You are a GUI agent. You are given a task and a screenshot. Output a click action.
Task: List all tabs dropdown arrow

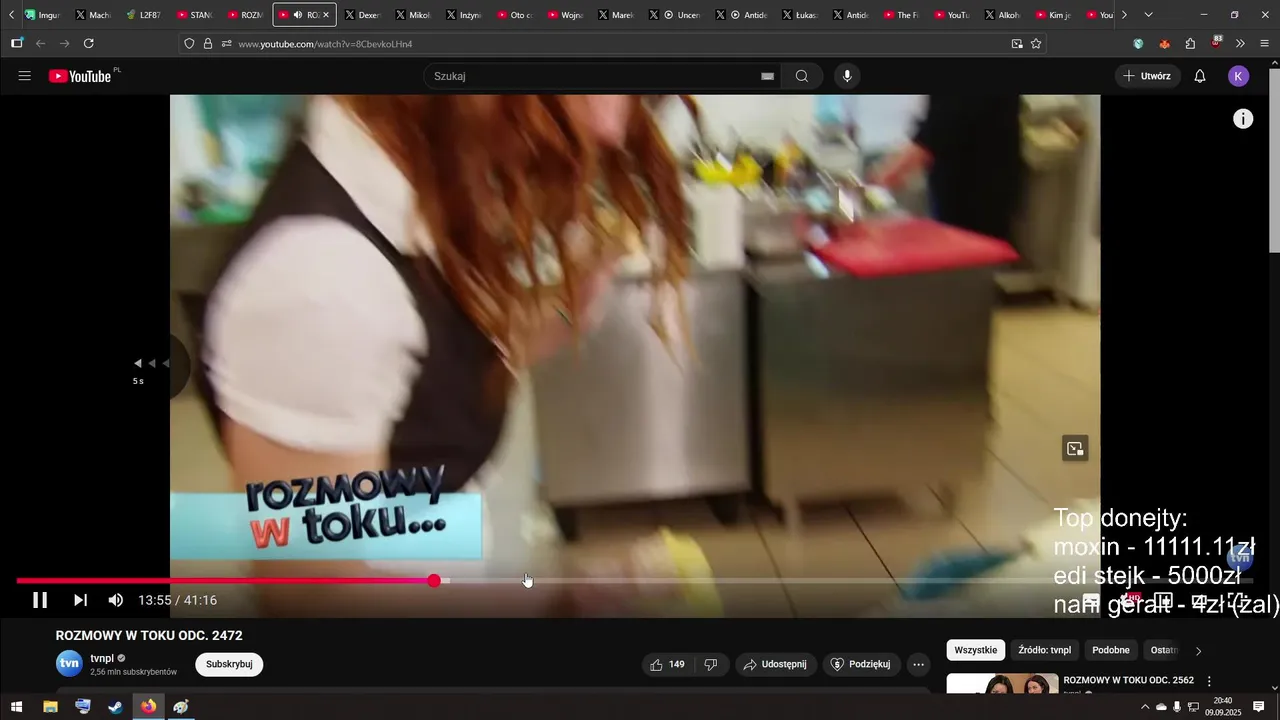(x=1148, y=15)
